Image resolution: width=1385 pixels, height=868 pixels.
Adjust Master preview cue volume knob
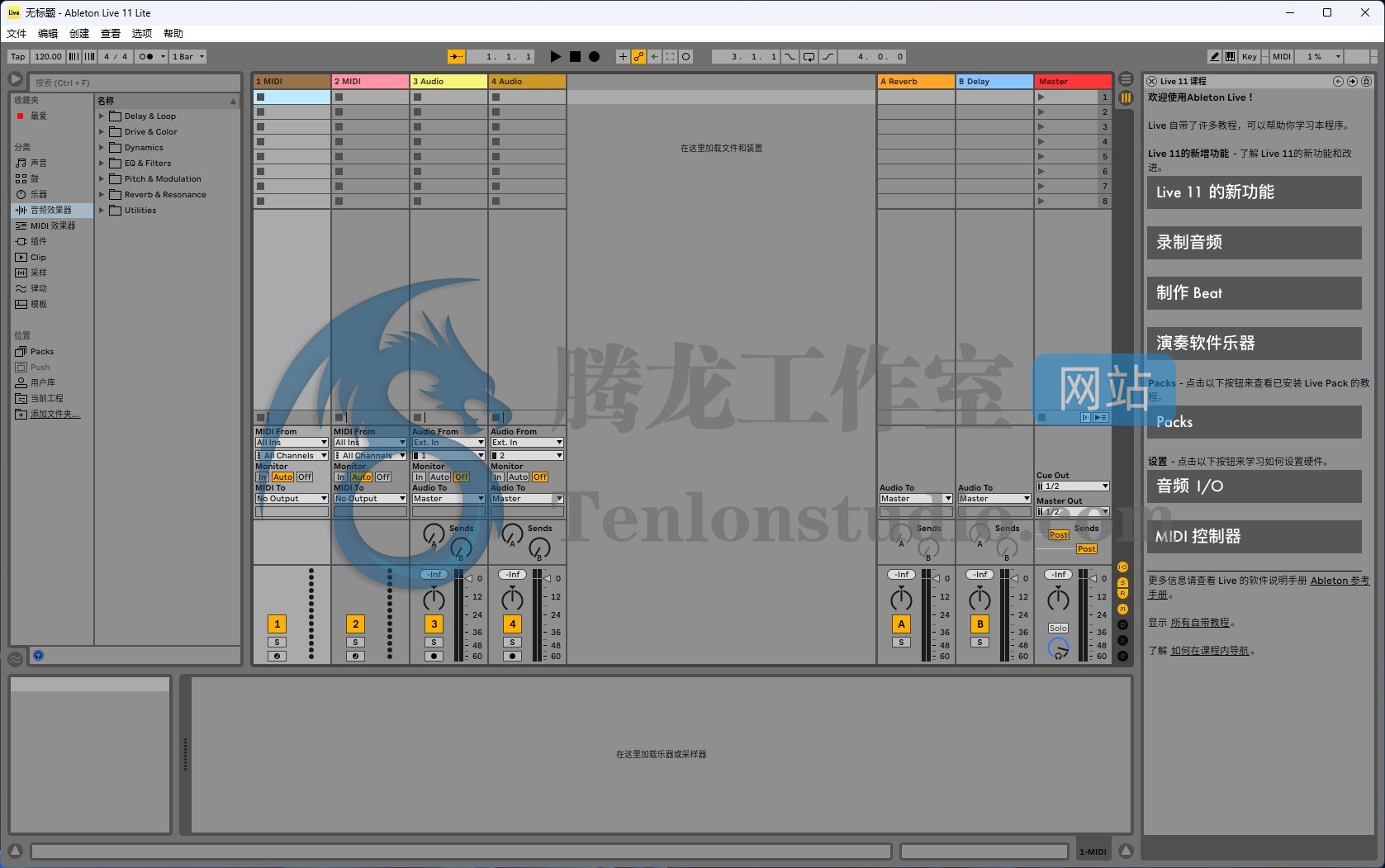point(1058,648)
